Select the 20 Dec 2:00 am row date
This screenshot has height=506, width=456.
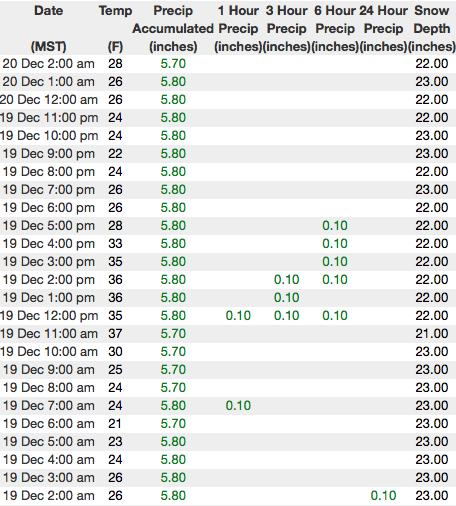49,64
